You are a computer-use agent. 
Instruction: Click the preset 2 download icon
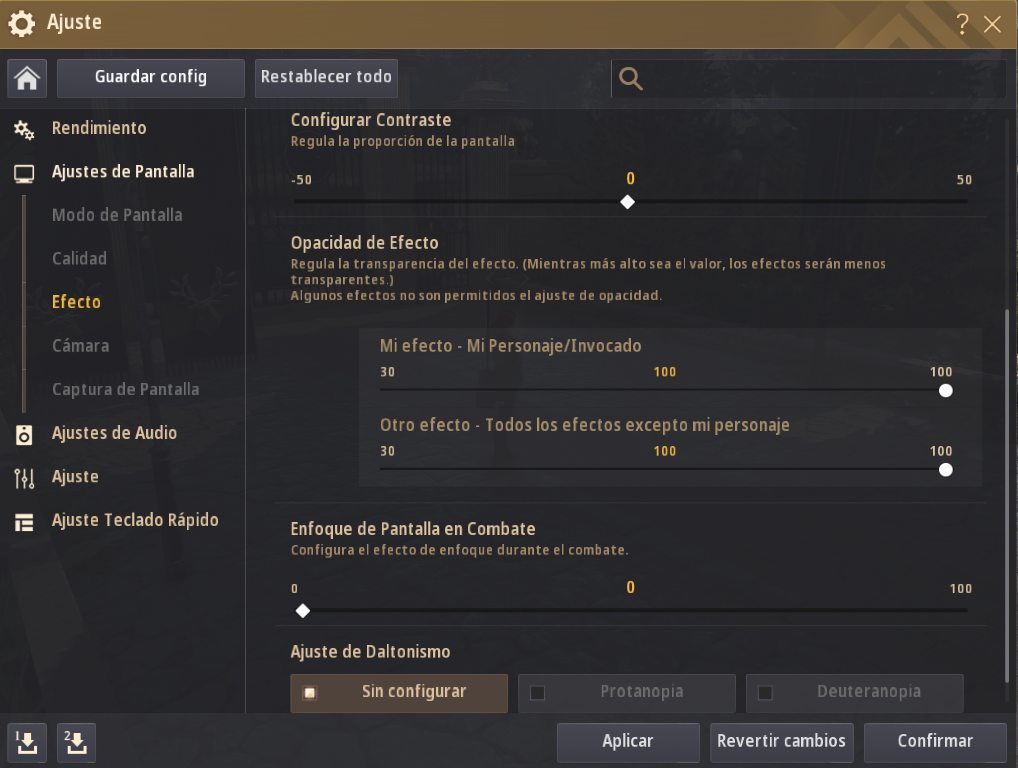click(77, 742)
